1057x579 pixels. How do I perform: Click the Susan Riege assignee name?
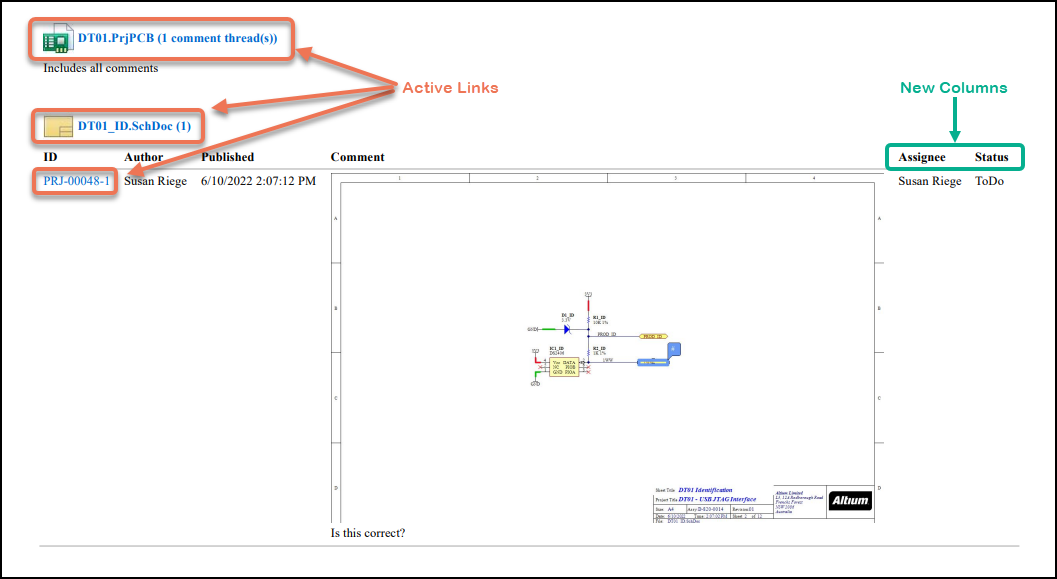tap(929, 181)
